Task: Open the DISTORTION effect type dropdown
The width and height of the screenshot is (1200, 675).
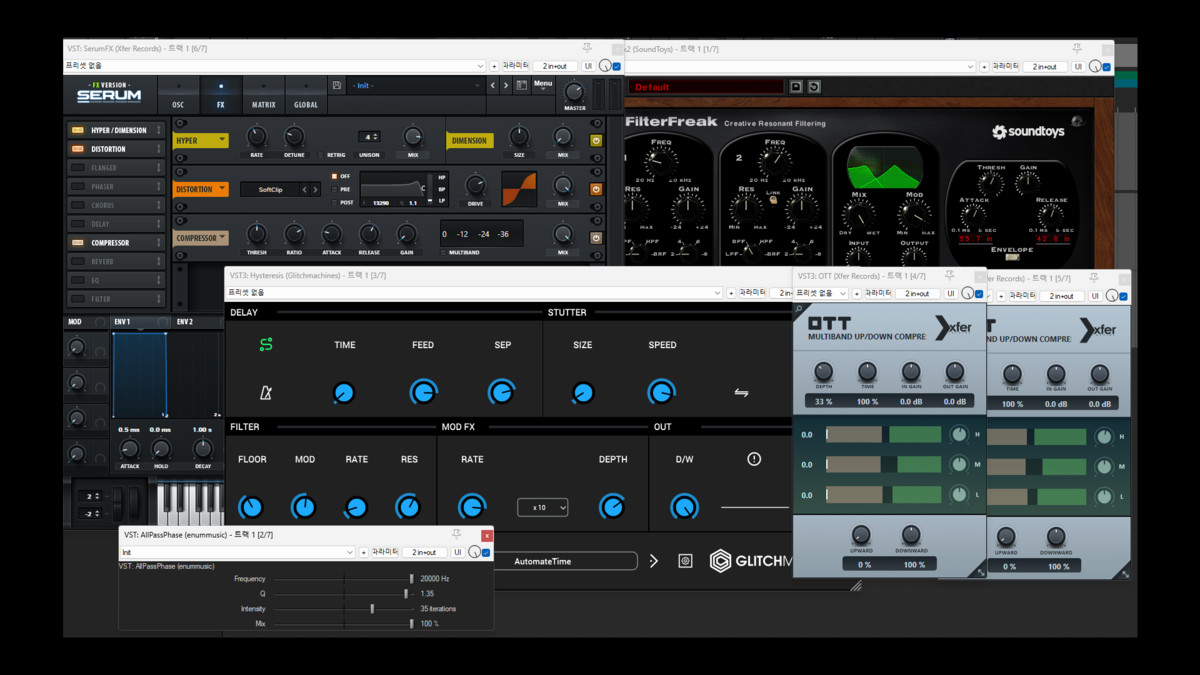Action: point(201,189)
